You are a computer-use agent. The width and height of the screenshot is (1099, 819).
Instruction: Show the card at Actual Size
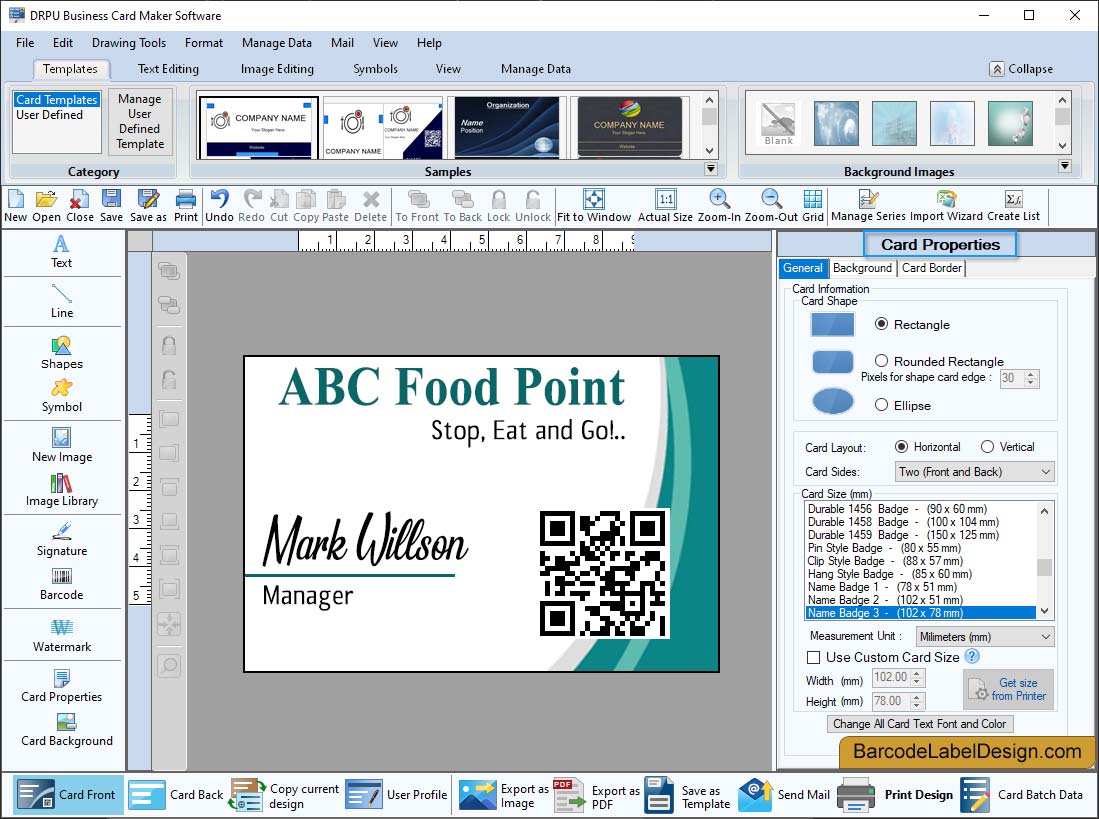pos(665,207)
